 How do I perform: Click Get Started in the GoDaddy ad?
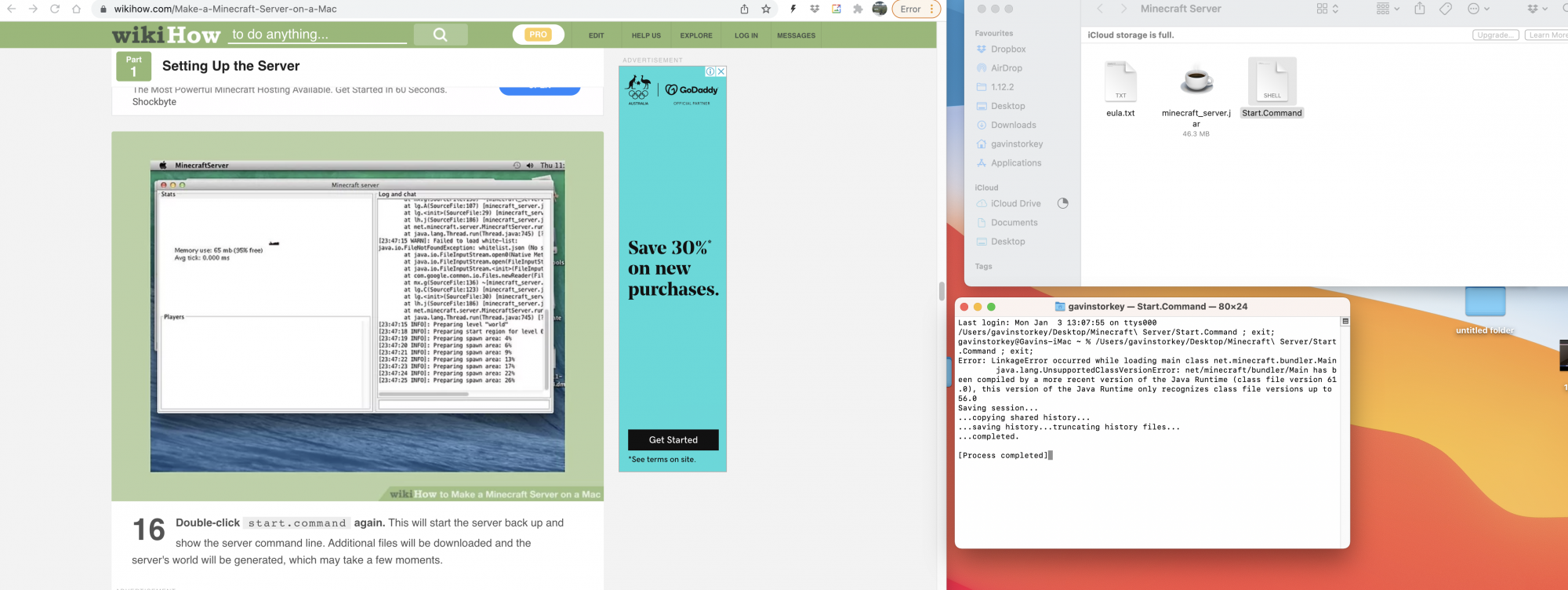673,439
